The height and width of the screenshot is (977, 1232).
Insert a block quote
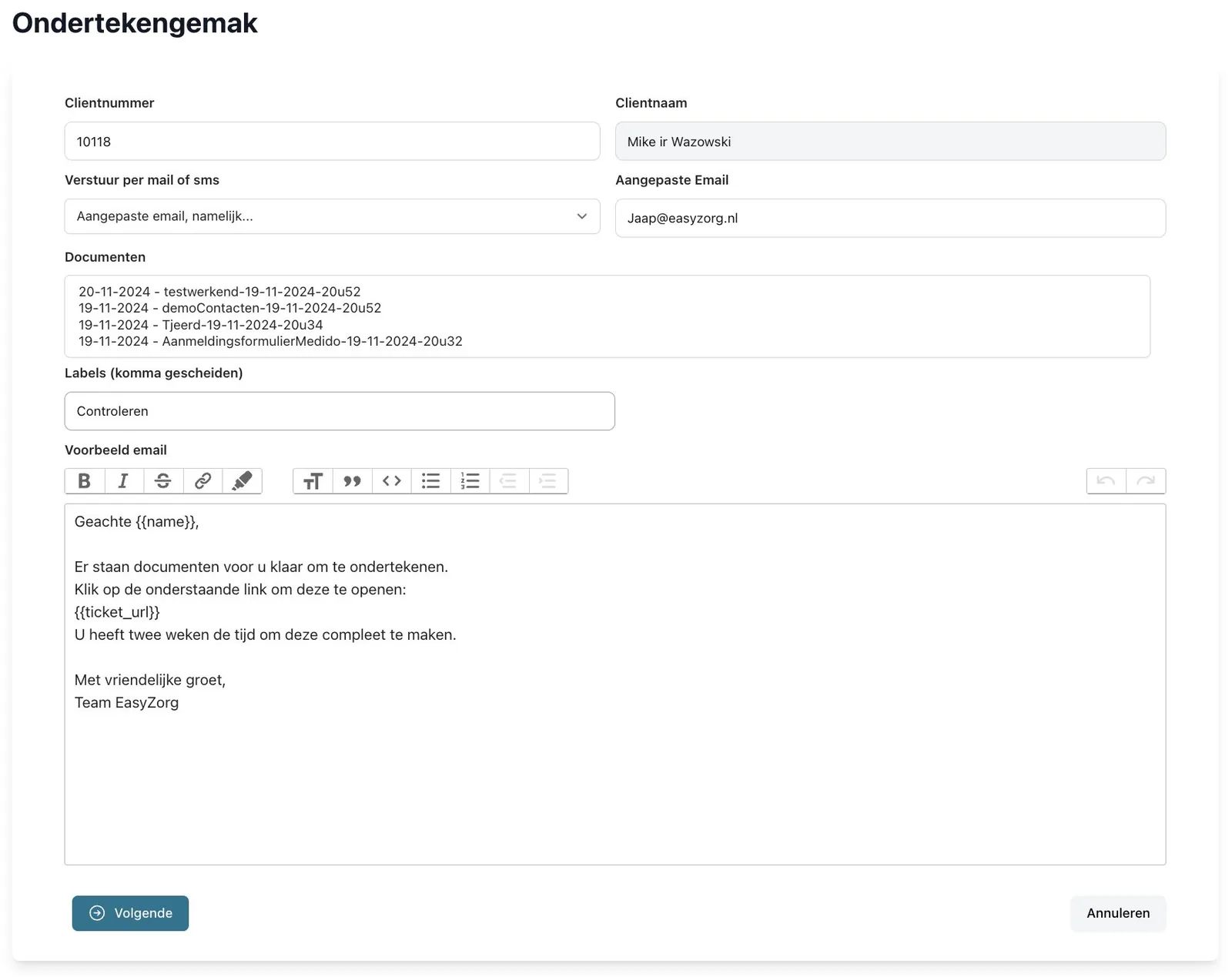coord(352,481)
